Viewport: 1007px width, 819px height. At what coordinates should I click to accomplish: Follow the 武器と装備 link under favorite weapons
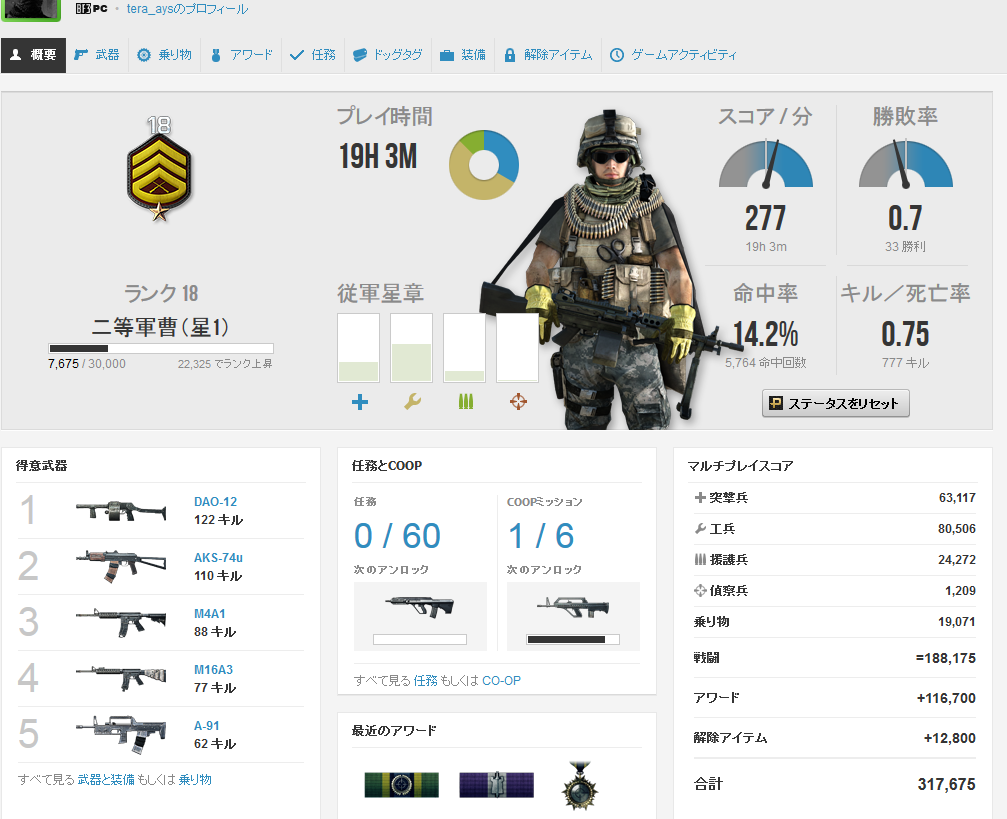(x=106, y=779)
